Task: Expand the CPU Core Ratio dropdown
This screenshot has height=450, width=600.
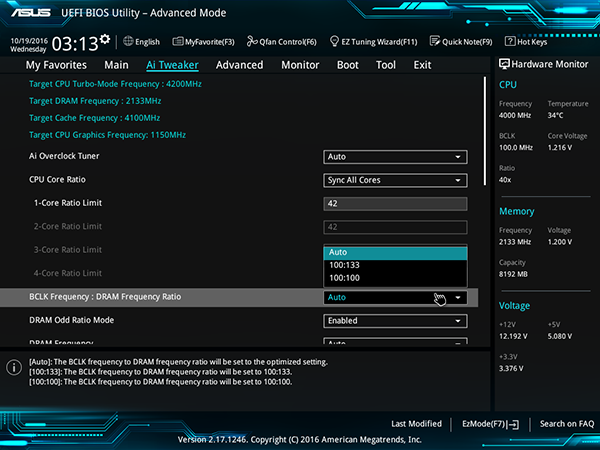Action: pyautogui.click(x=395, y=180)
